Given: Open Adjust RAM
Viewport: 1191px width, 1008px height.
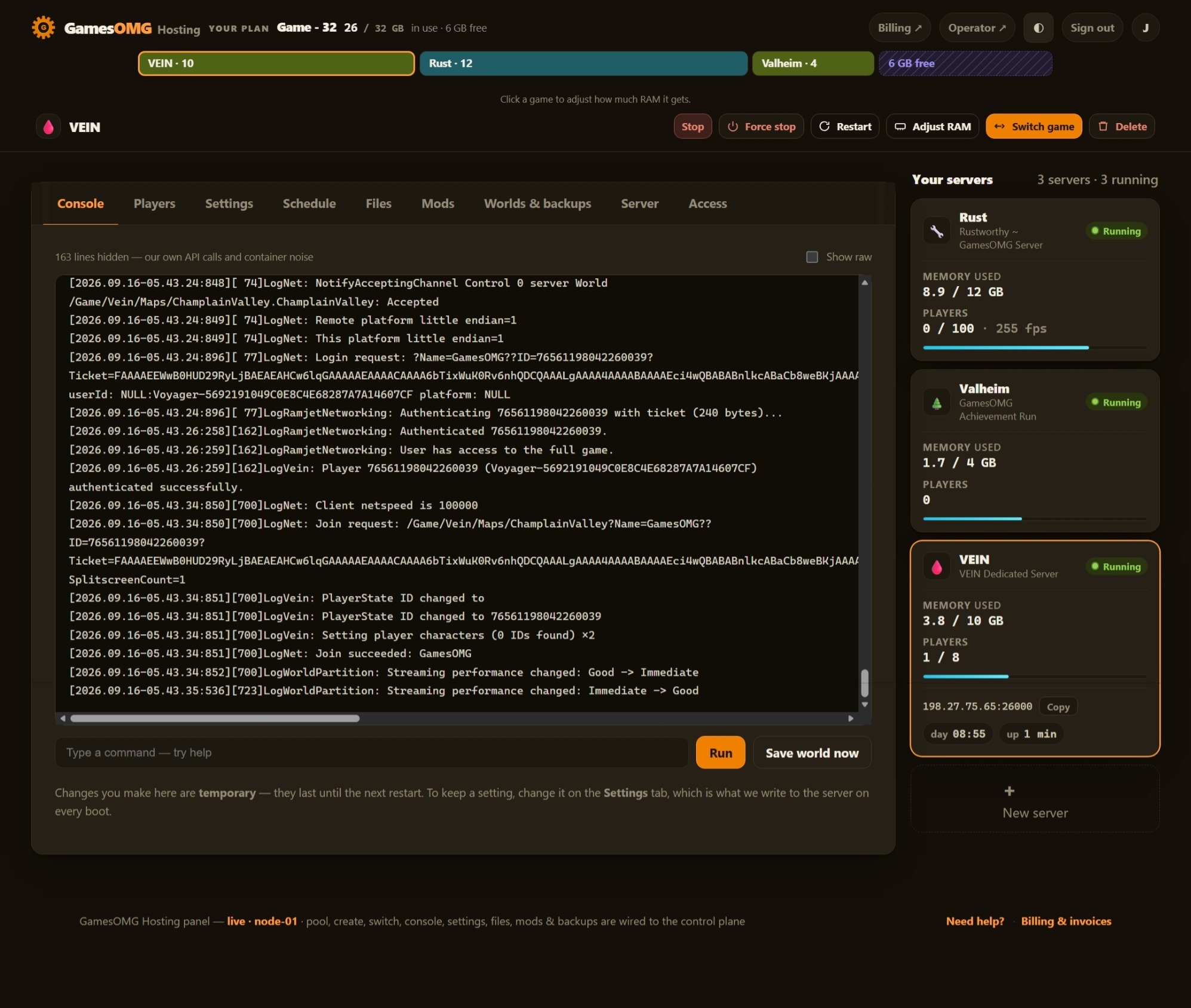Looking at the screenshot, I should (933, 127).
